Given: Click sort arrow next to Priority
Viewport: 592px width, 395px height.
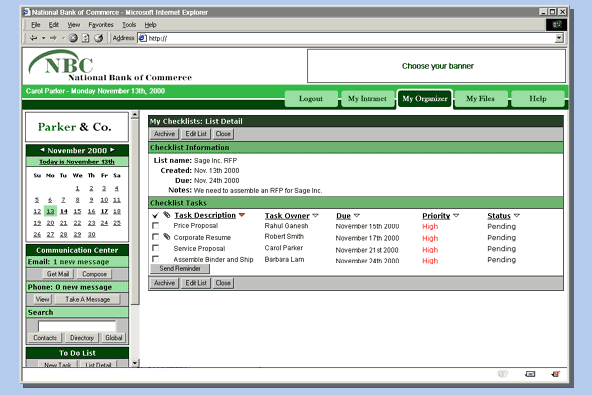Looking at the screenshot, I should click(x=456, y=215).
